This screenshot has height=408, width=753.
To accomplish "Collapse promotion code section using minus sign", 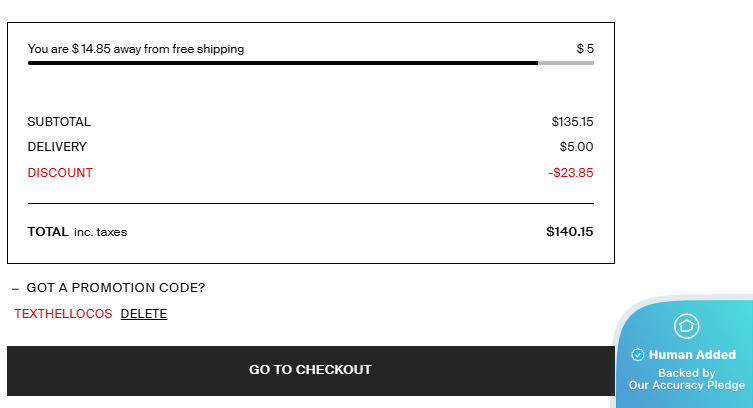I will click(15, 288).
